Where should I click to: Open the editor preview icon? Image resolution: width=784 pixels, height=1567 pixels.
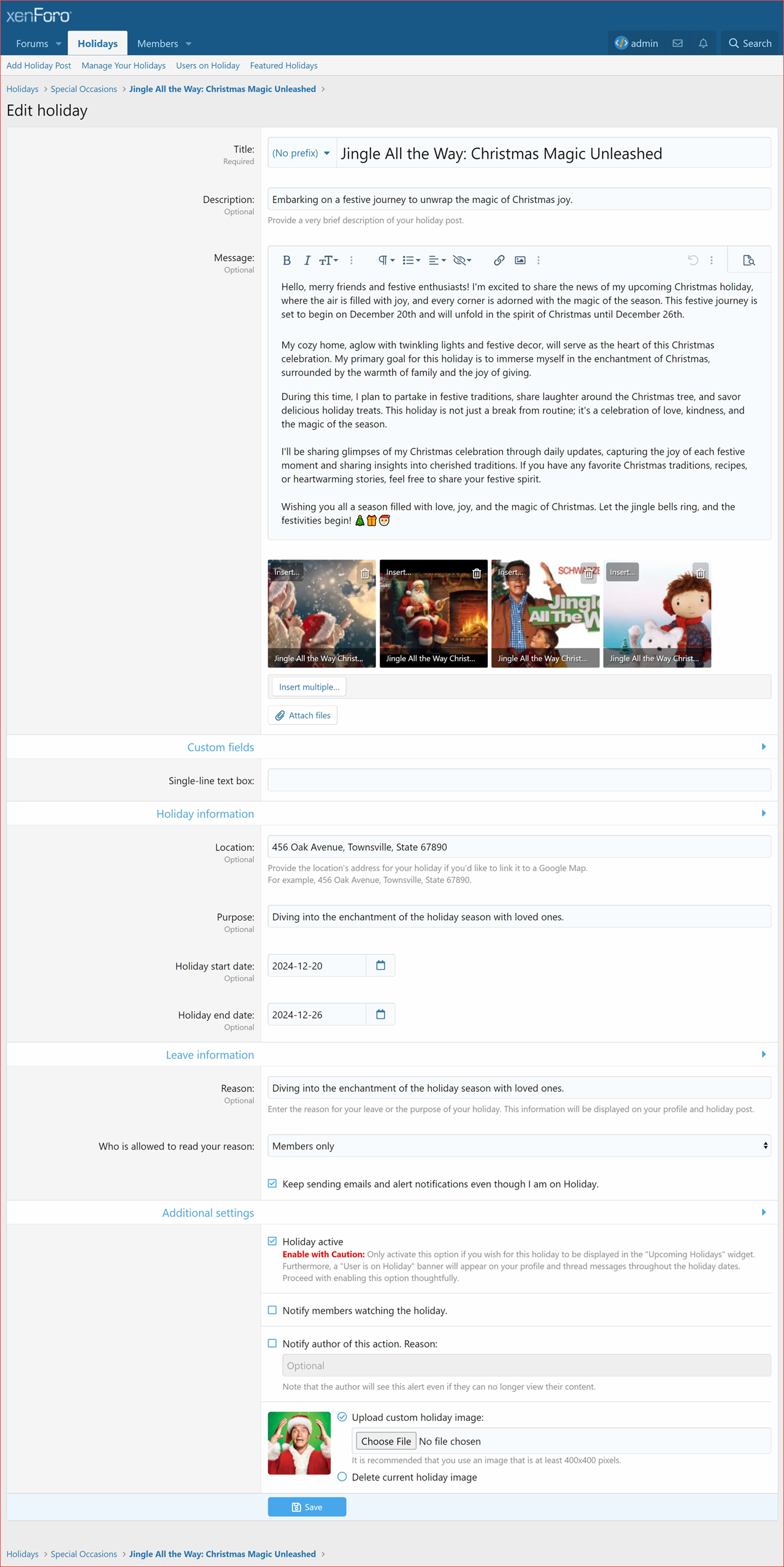[748, 260]
